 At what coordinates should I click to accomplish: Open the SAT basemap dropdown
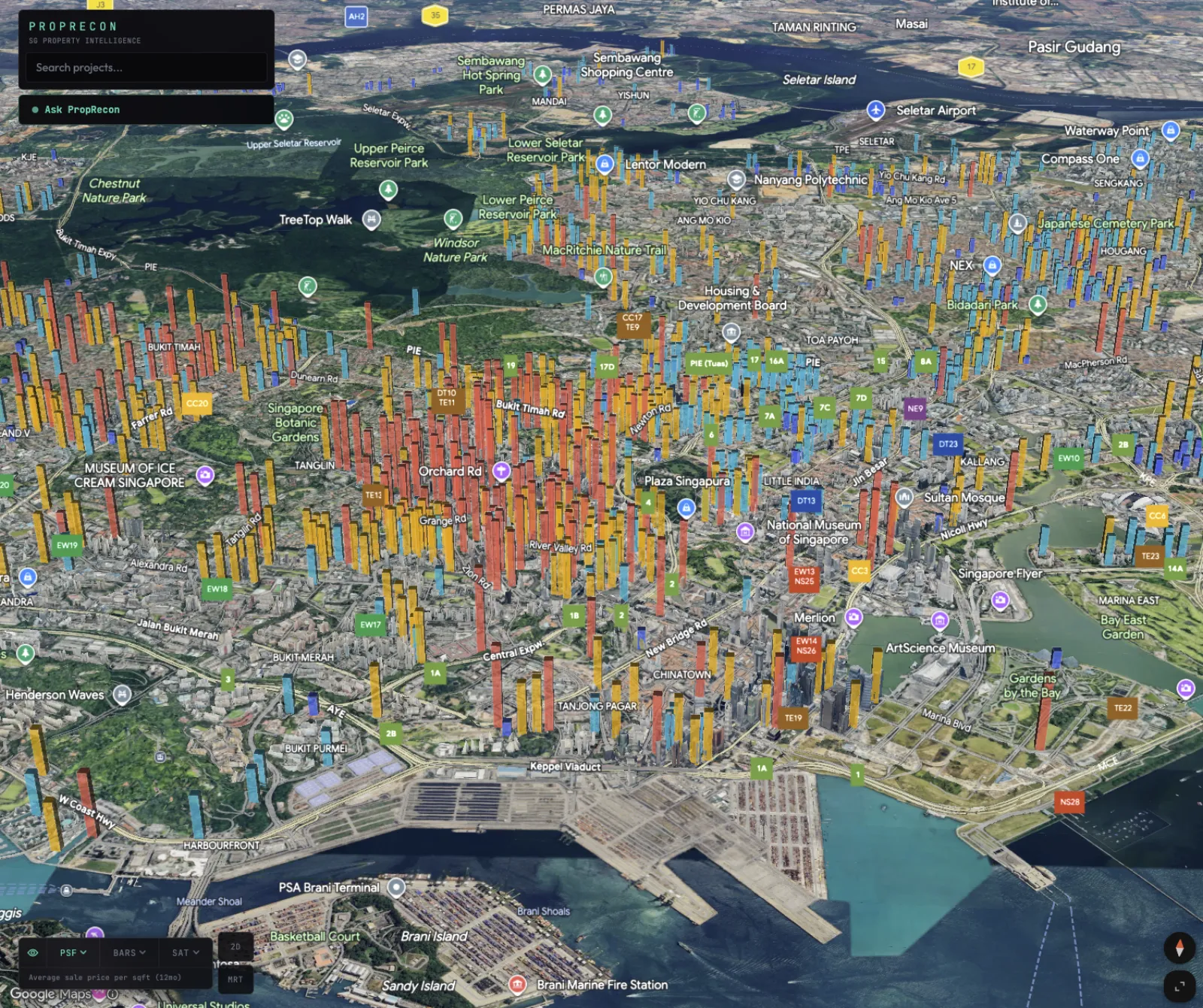tap(186, 952)
